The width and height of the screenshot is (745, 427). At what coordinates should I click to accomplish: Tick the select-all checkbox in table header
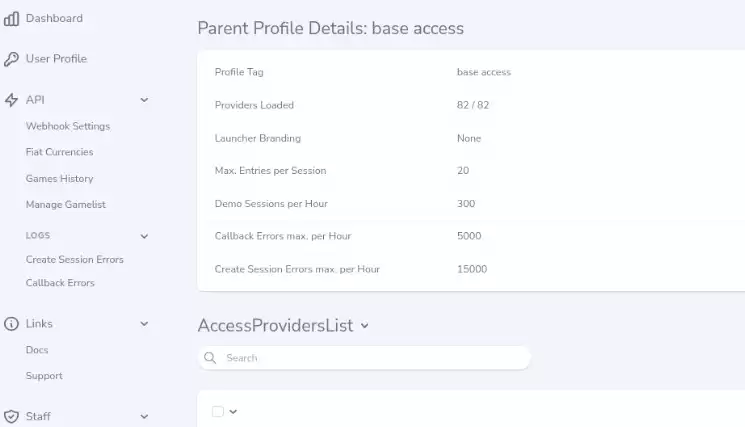pyautogui.click(x=218, y=411)
